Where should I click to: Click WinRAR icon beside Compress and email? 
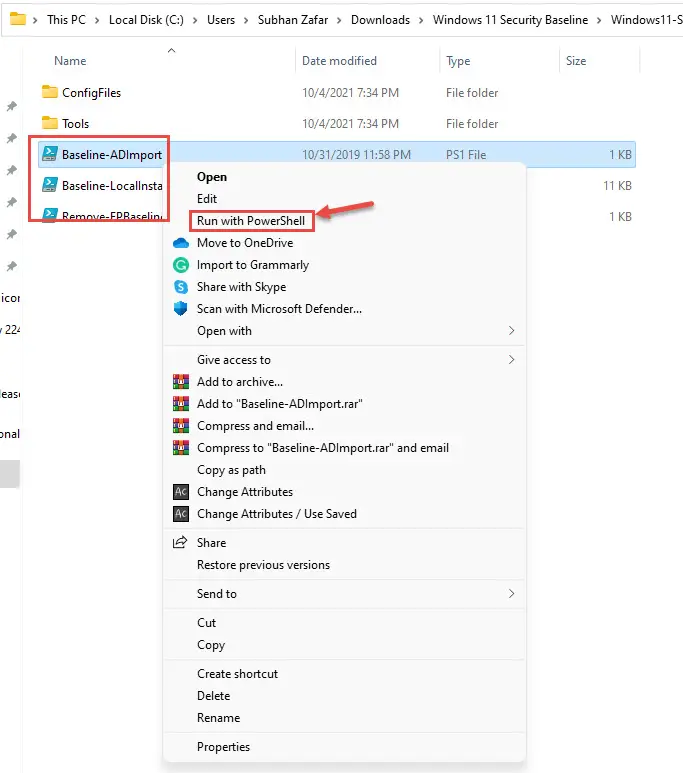point(181,425)
